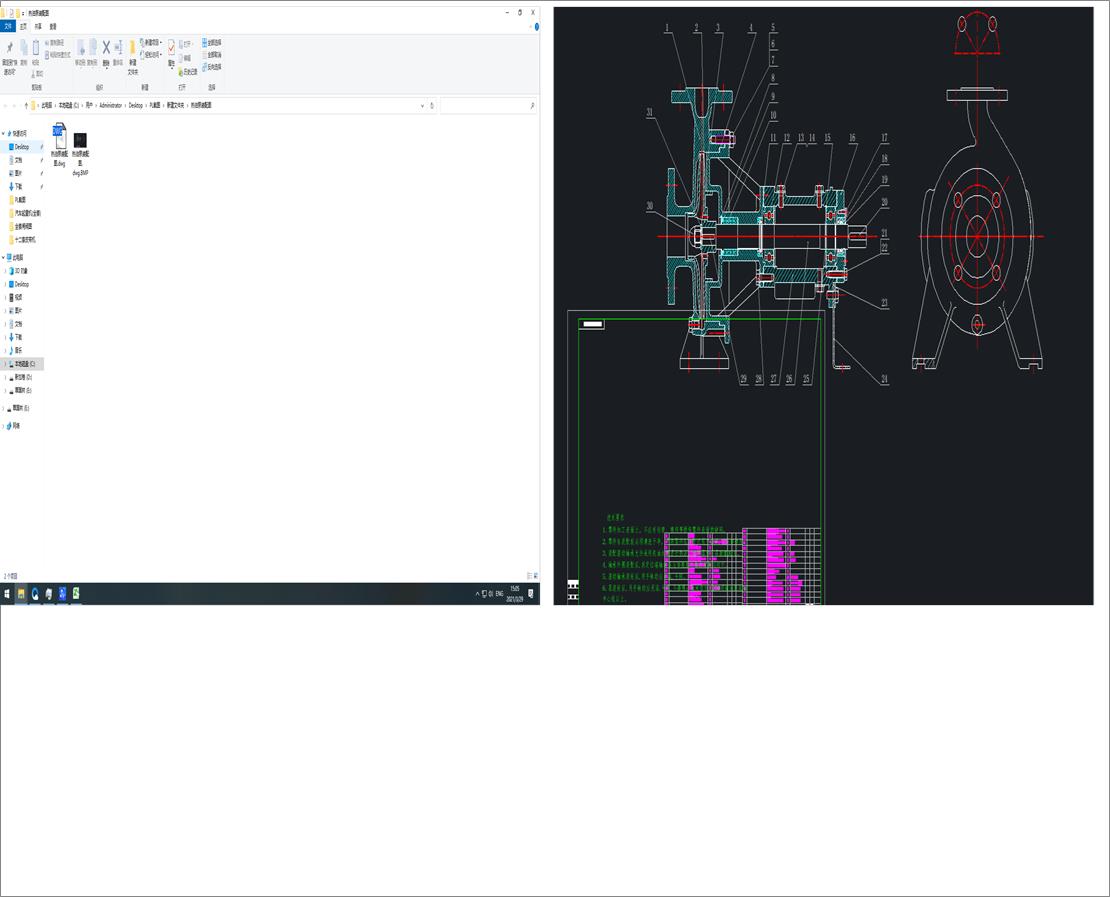1110x897 pixels.
Task: Collapse 此电脑 in the navigation pane
Action: (4, 257)
